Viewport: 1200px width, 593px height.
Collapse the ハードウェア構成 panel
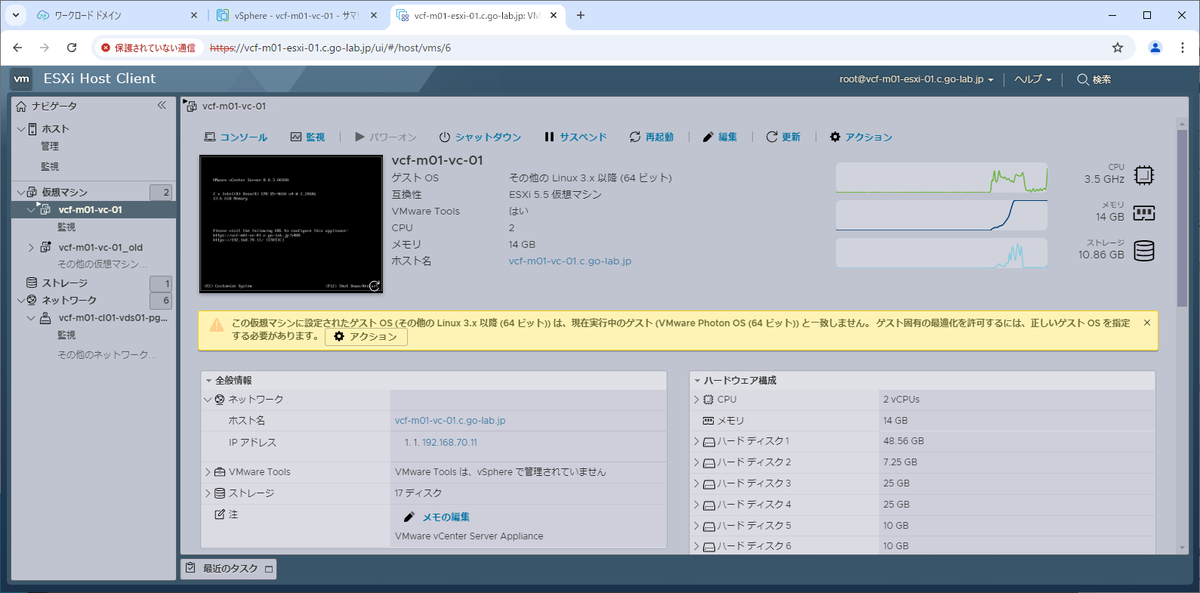click(x=697, y=381)
